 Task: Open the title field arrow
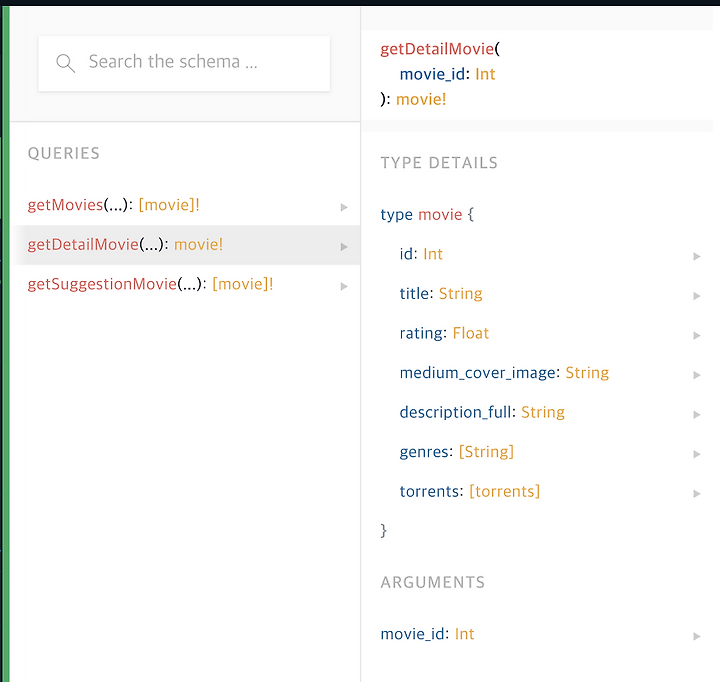pos(697,296)
